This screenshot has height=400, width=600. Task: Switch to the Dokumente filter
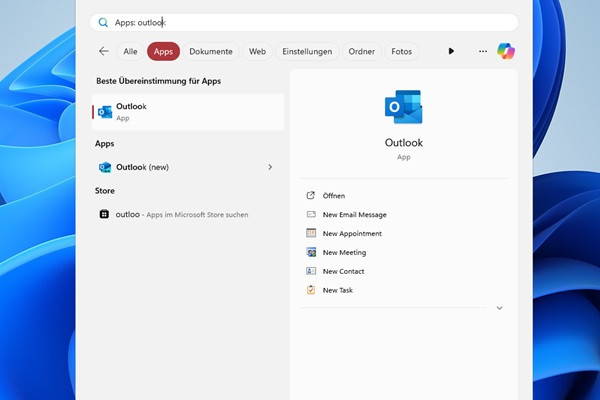pyautogui.click(x=211, y=51)
